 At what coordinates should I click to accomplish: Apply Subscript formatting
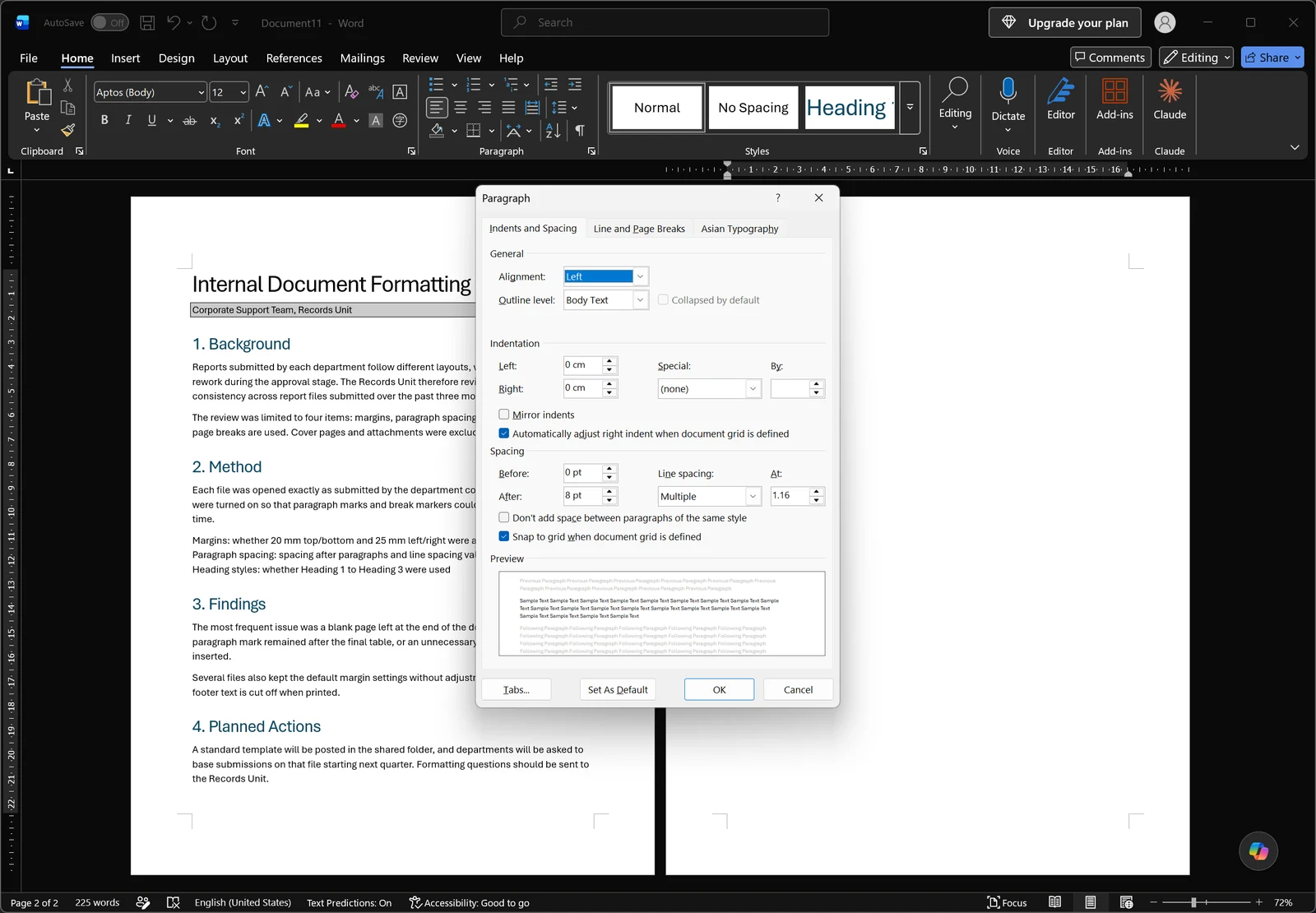tap(215, 120)
